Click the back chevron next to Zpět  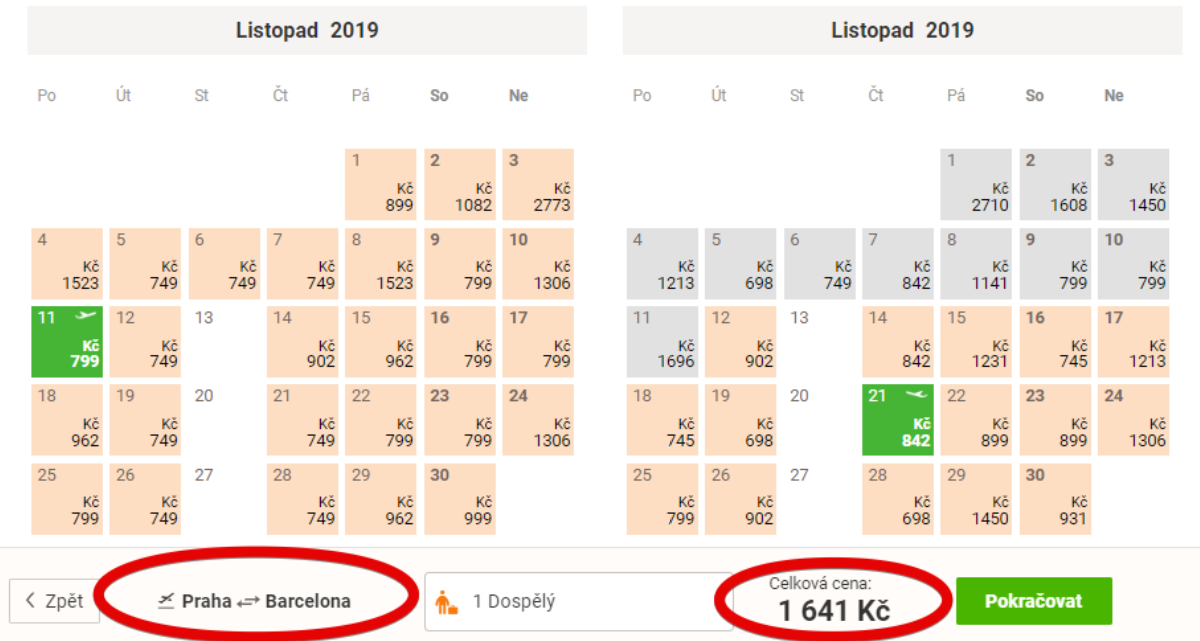point(30,601)
